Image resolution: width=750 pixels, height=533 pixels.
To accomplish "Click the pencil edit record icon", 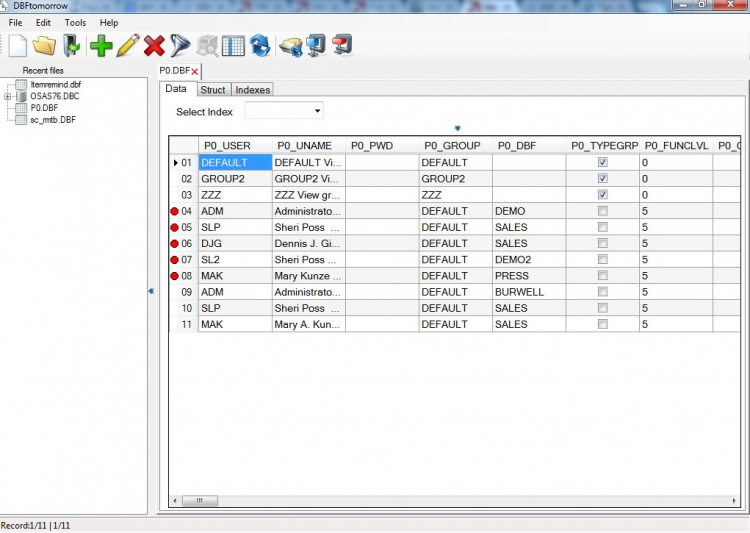I will click(127, 45).
